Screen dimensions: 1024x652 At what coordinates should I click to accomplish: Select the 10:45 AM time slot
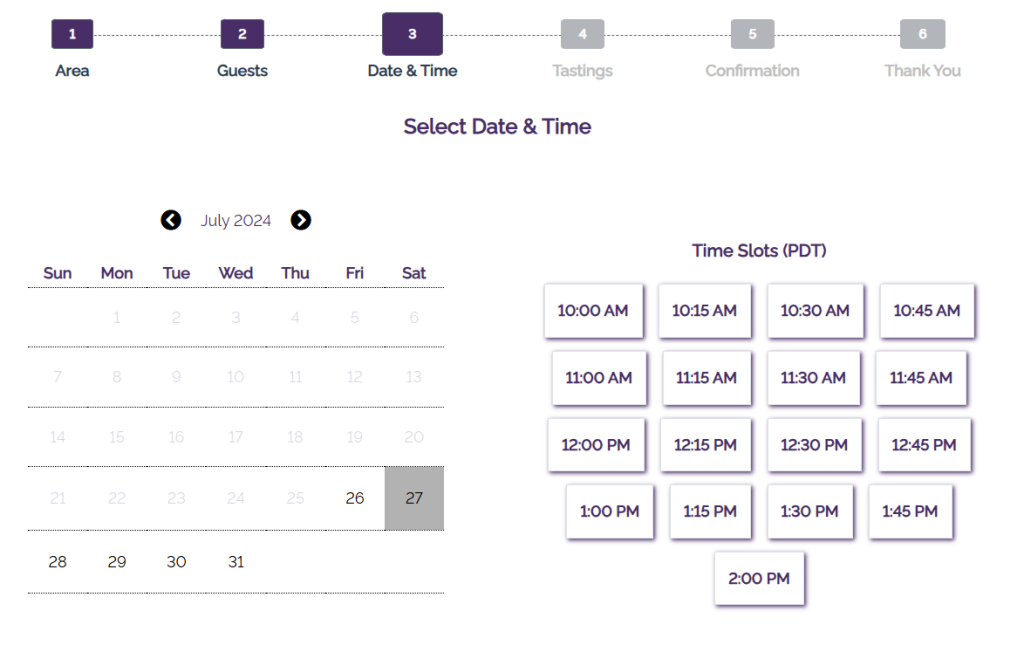tap(926, 311)
